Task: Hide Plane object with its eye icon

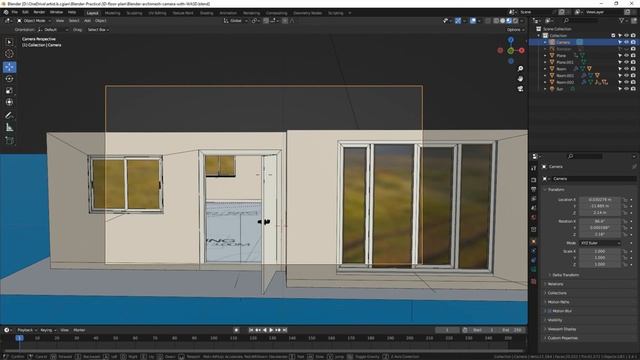Action: coord(627,56)
